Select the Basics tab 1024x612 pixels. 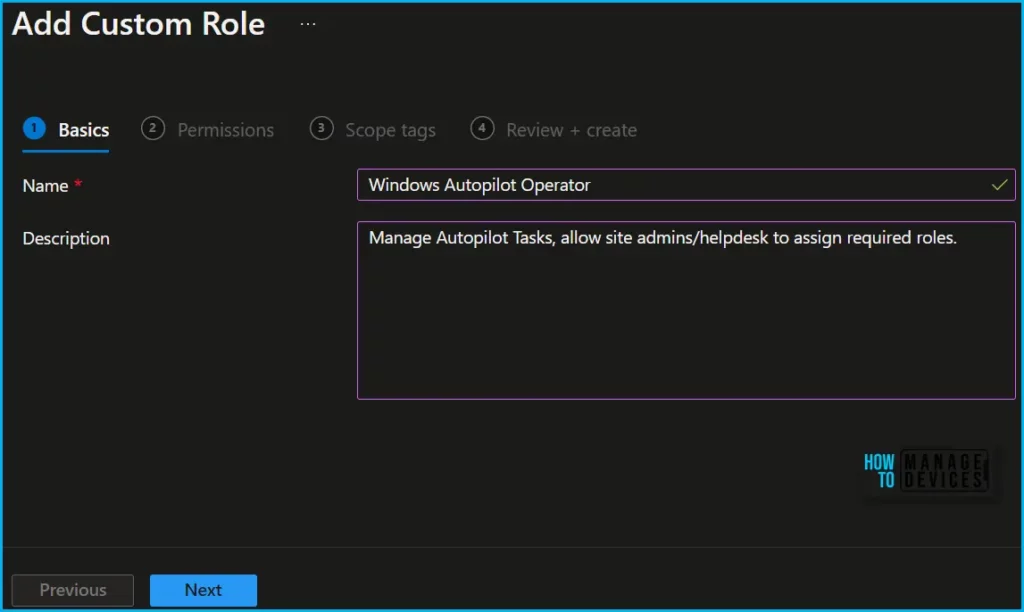coord(66,129)
